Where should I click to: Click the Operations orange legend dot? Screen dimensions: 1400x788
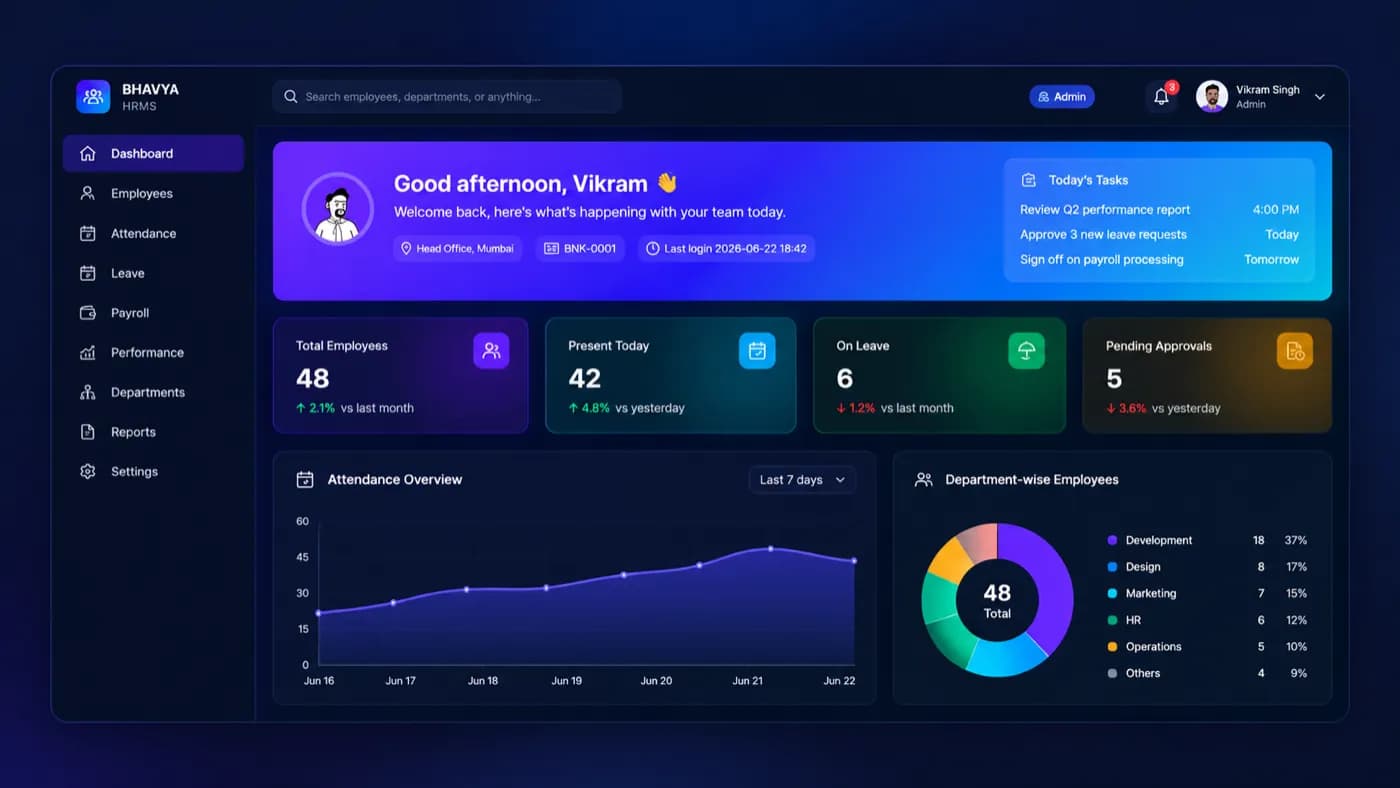tap(1112, 647)
